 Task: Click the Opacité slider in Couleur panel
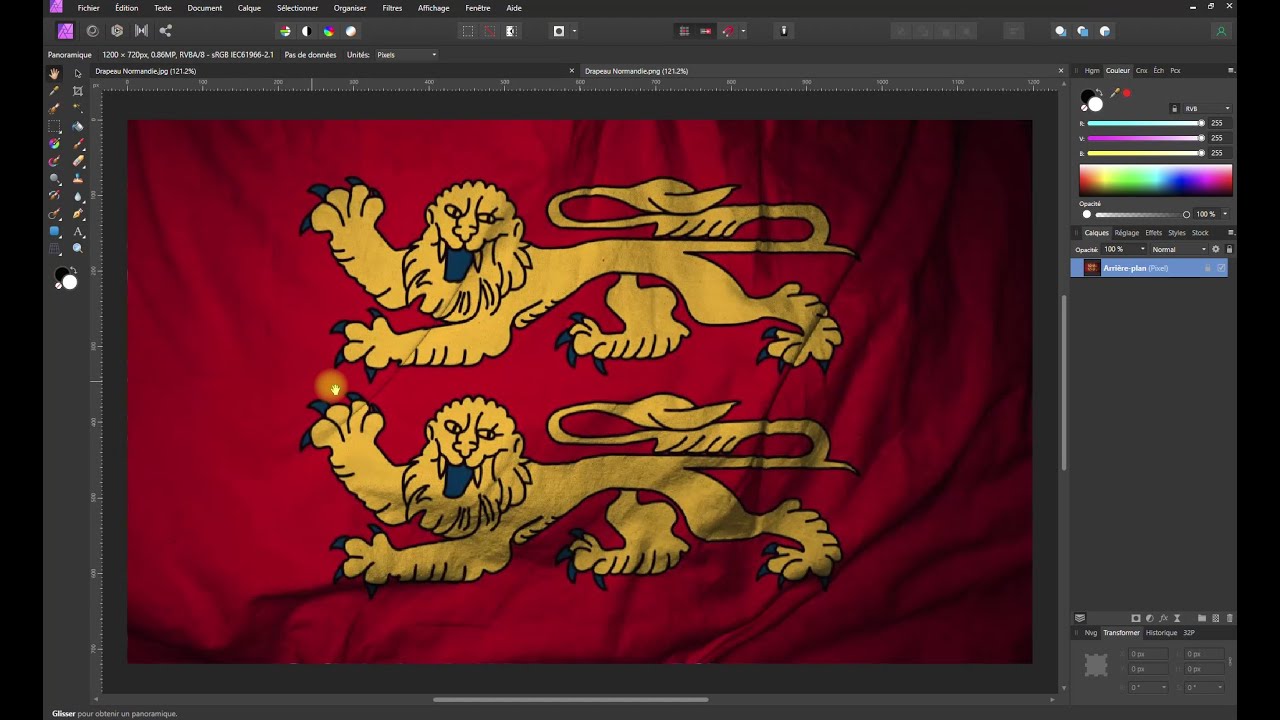tap(1141, 214)
